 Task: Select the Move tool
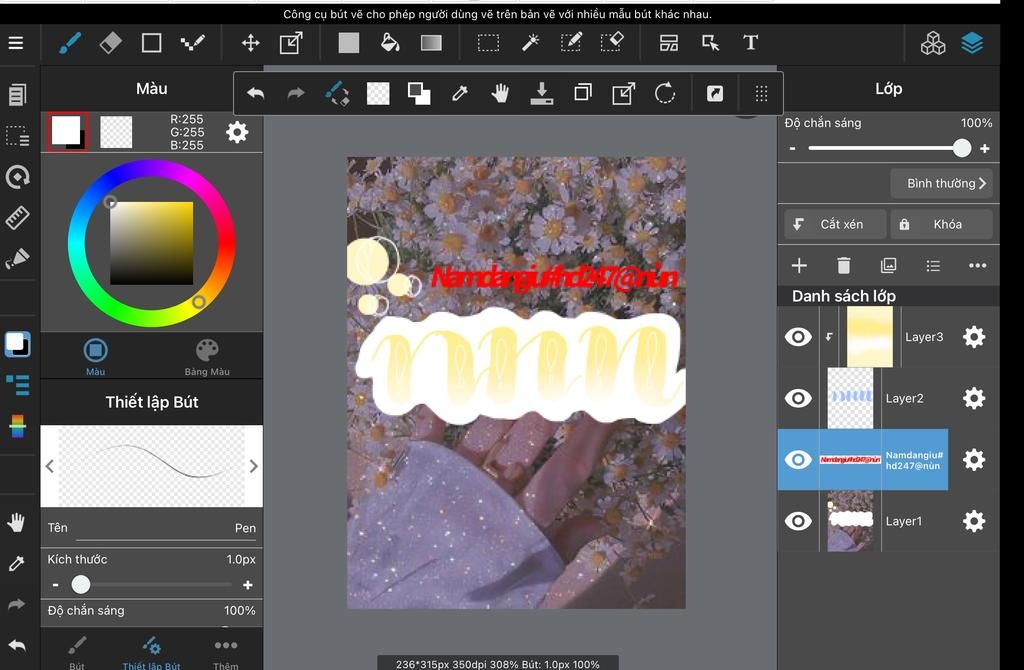pyautogui.click(x=251, y=43)
